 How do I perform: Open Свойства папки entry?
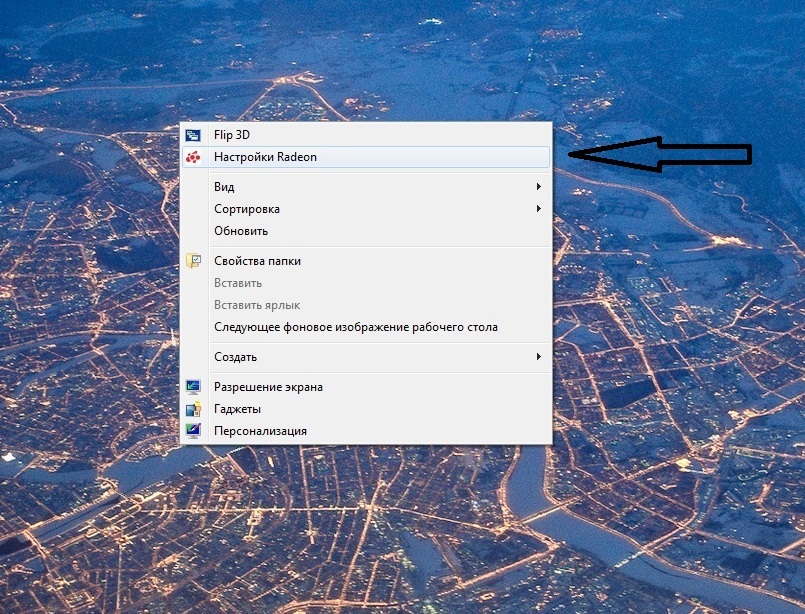click(366, 261)
